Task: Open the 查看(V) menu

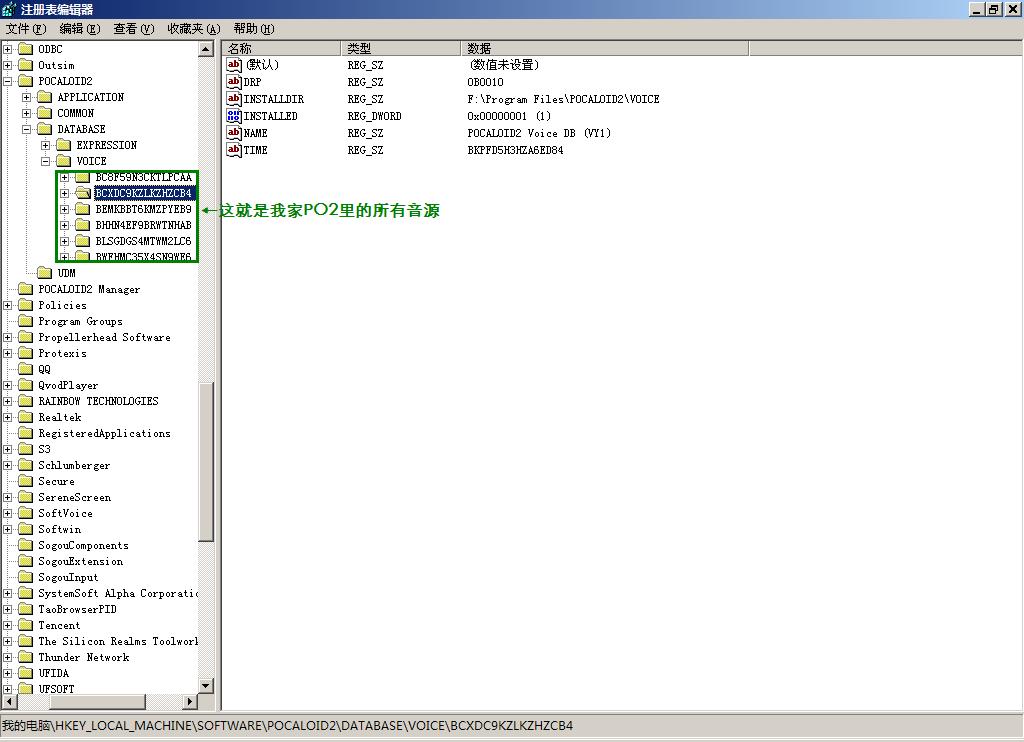Action: click(134, 29)
